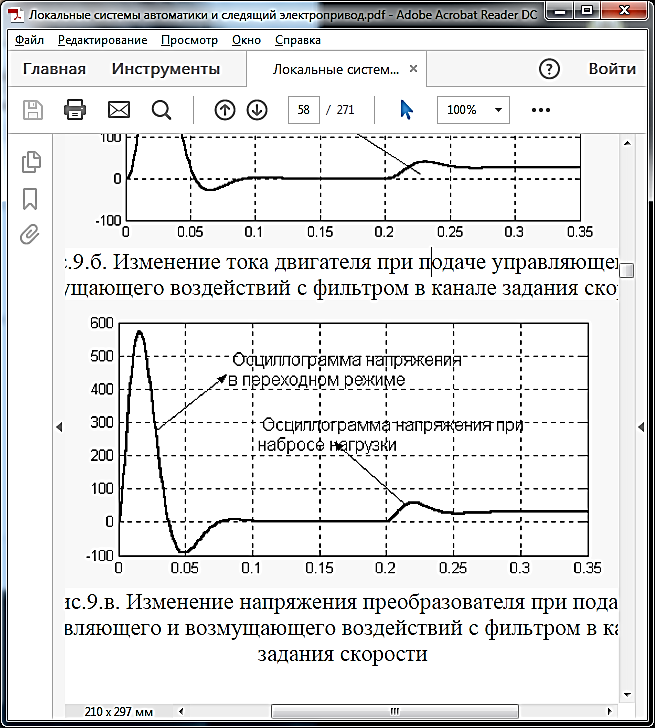Switch to the Инструменты tab

[166, 69]
